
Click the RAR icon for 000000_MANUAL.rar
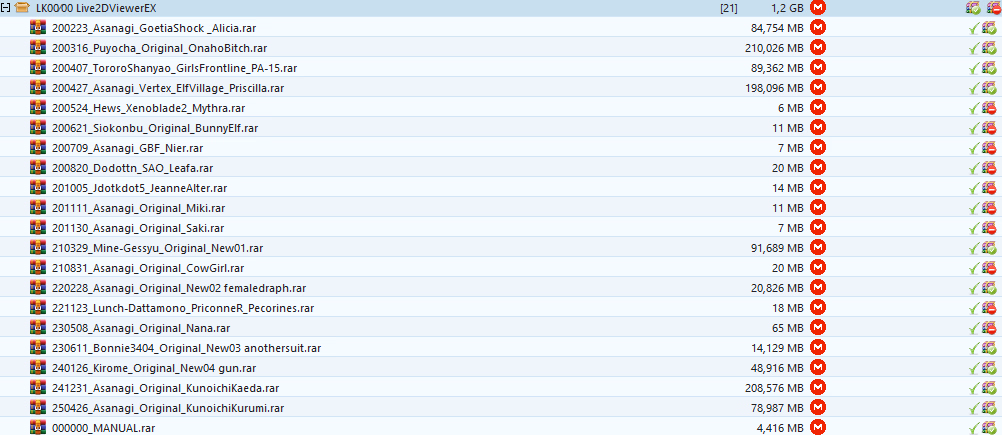point(39,428)
